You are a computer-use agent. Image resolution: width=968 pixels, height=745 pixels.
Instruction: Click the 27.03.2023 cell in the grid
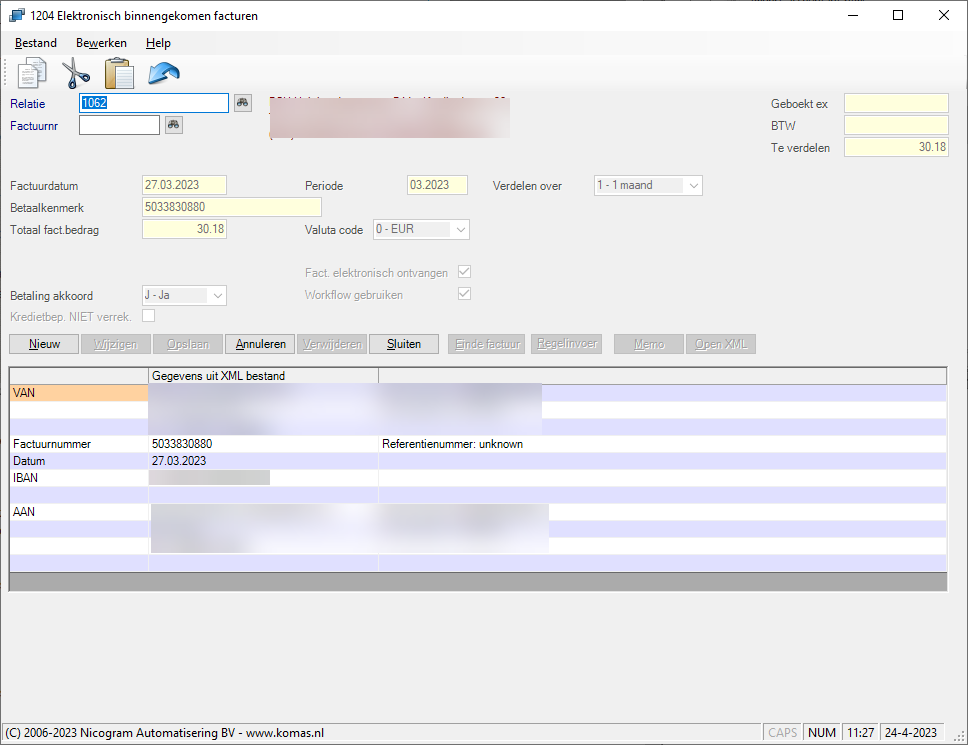coord(263,461)
